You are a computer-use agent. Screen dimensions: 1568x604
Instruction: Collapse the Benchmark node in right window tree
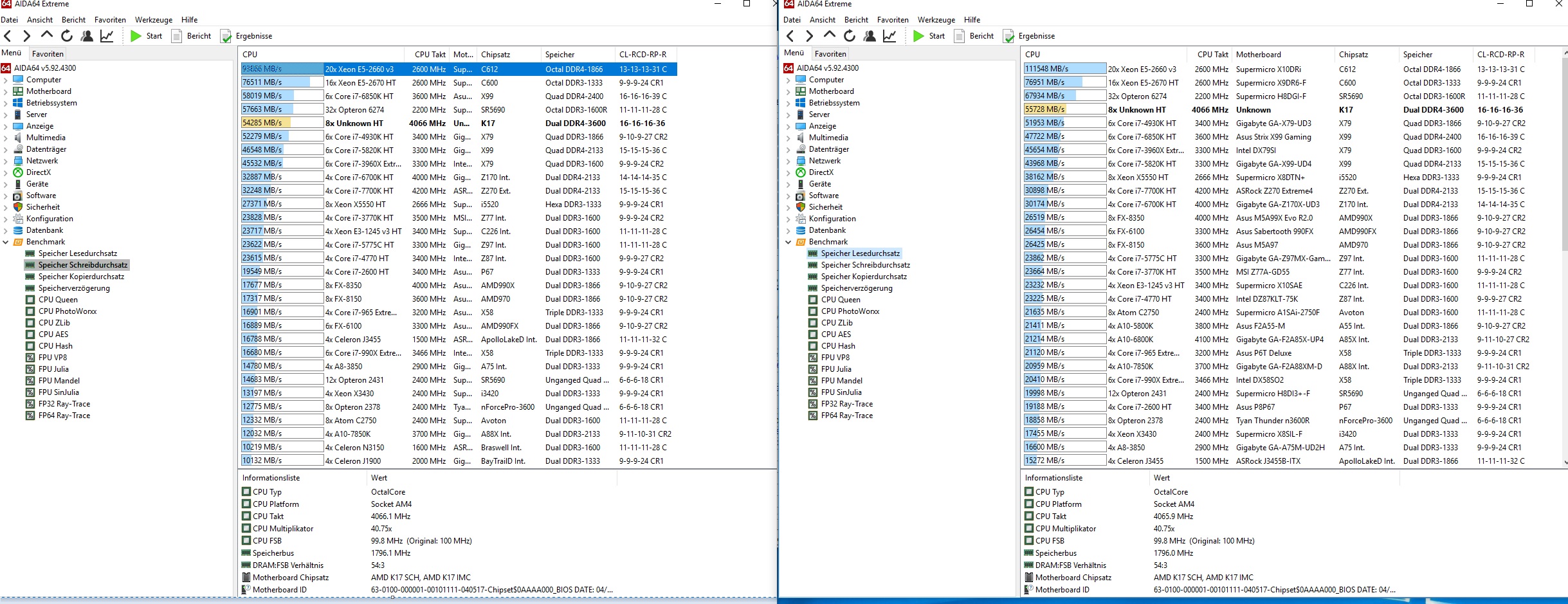(x=789, y=243)
